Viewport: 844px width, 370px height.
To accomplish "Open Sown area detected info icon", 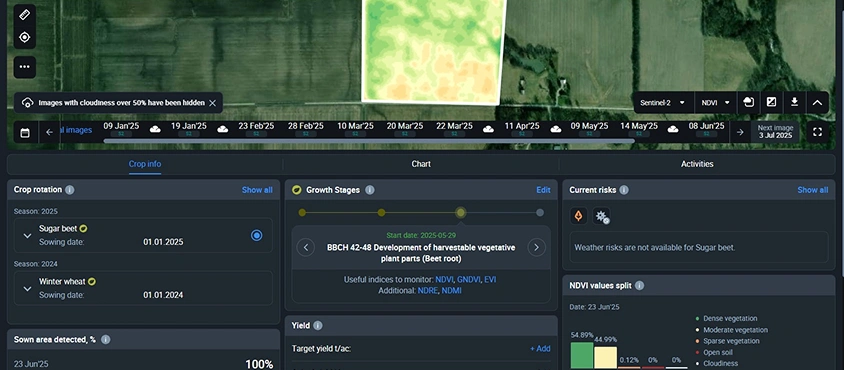I will 106,339.
